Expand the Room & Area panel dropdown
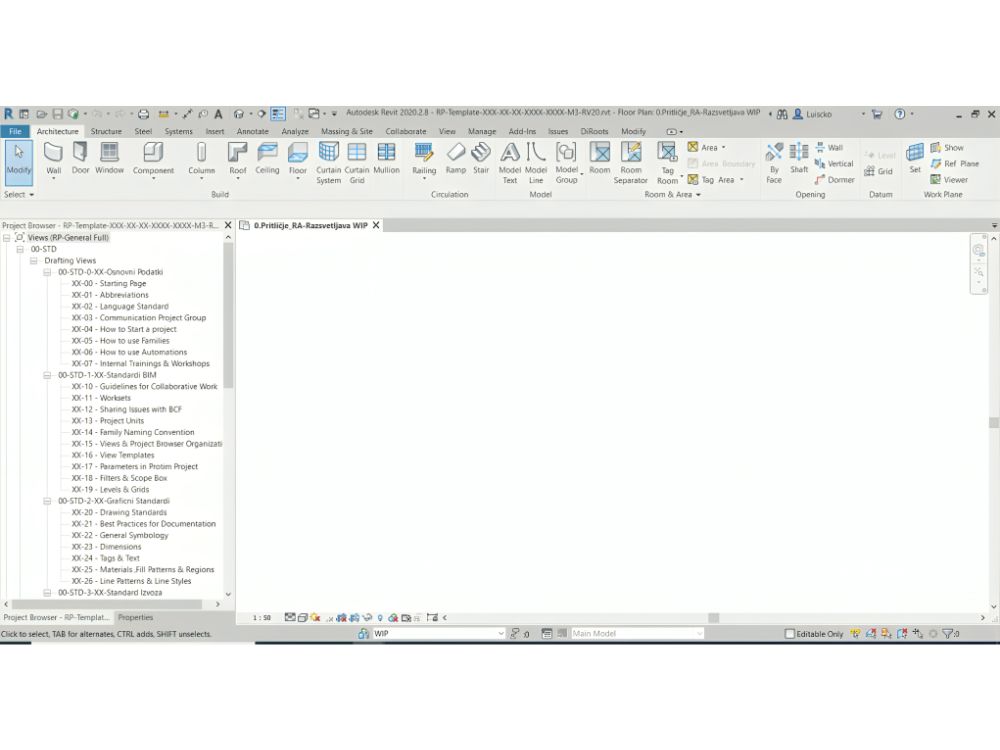The height and width of the screenshot is (750, 1000). pyautogui.click(x=698, y=195)
